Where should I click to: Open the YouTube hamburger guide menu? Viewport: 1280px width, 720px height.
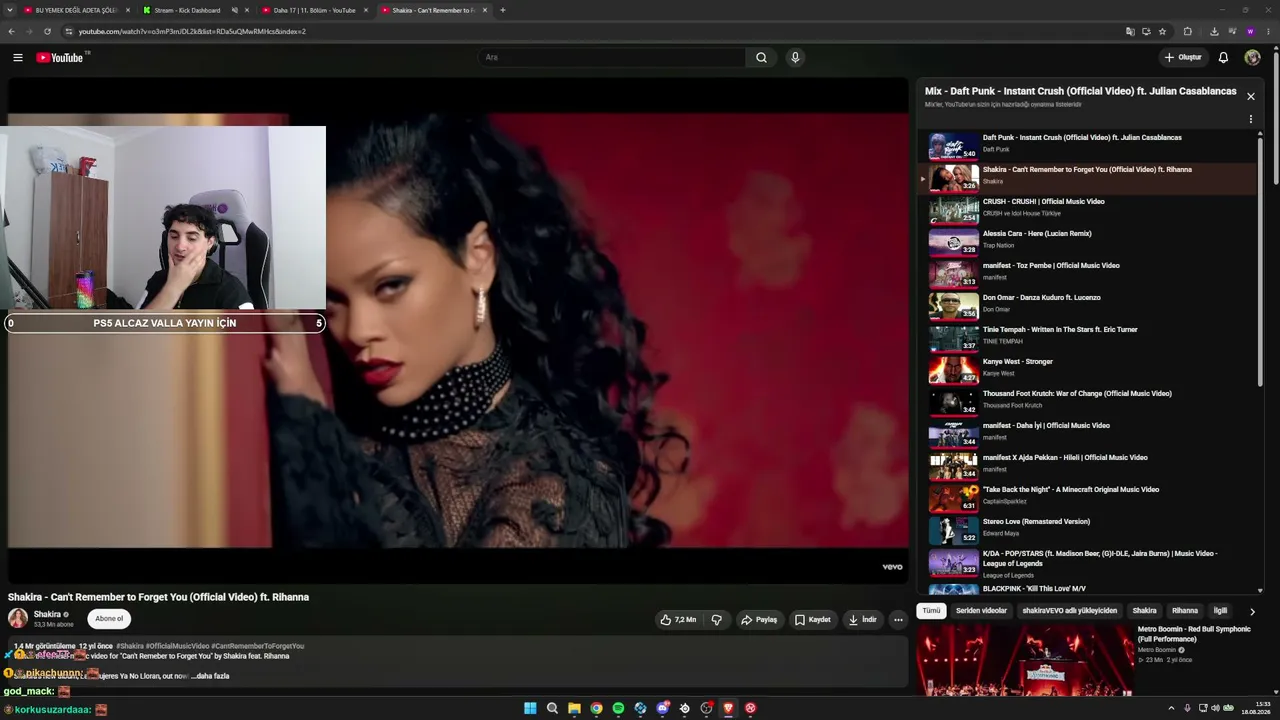click(17, 57)
